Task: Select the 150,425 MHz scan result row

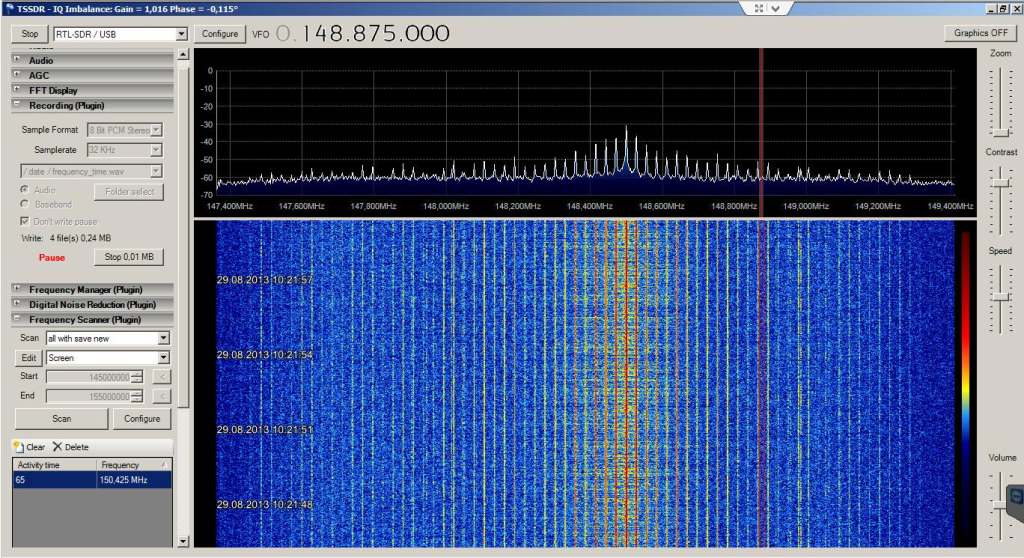Action: pos(92,480)
